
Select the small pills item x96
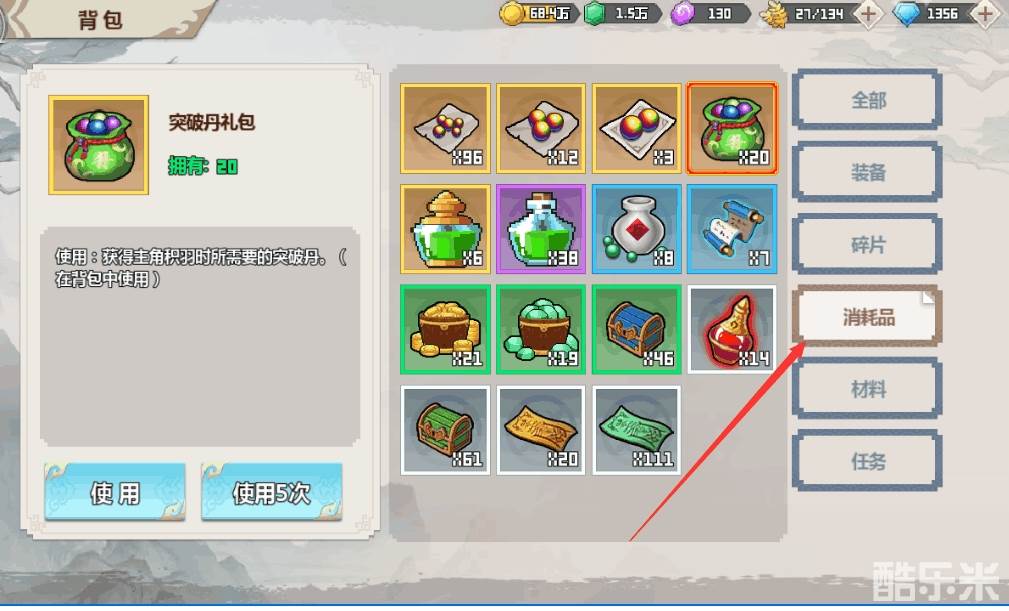pyautogui.click(x=445, y=129)
